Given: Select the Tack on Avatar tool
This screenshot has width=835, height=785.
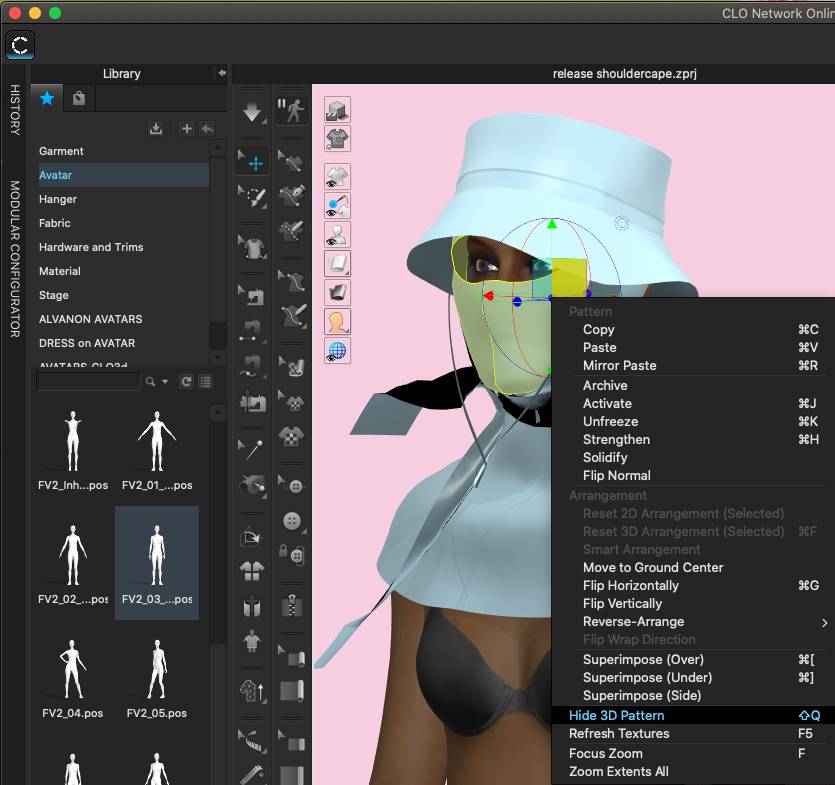Looking at the screenshot, I should click(252, 485).
